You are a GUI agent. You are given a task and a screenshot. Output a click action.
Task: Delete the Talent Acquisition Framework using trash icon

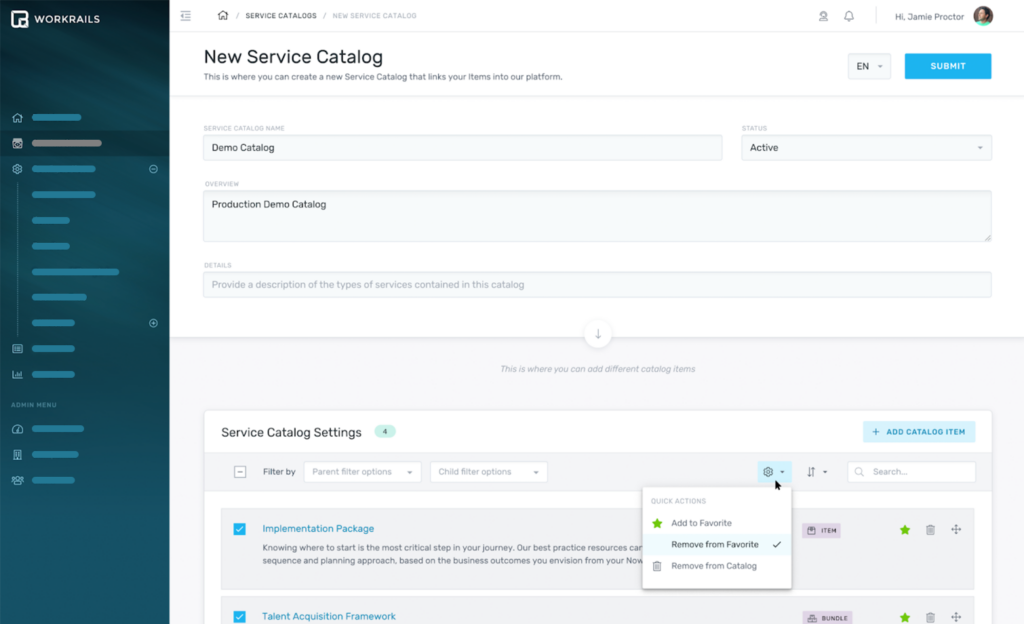[929, 618]
